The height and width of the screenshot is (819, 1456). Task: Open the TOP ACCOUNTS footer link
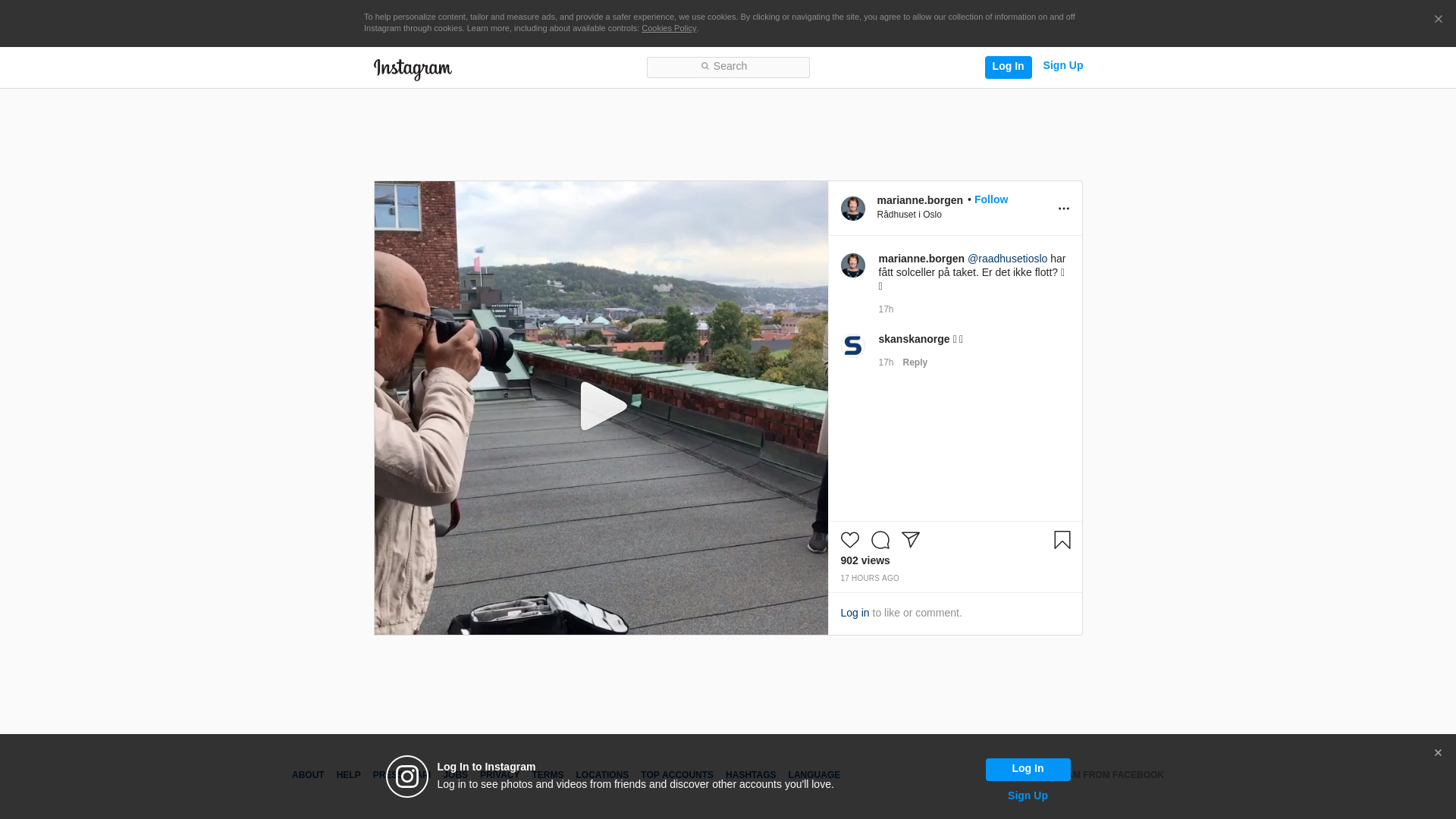click(x=677, y=775)
